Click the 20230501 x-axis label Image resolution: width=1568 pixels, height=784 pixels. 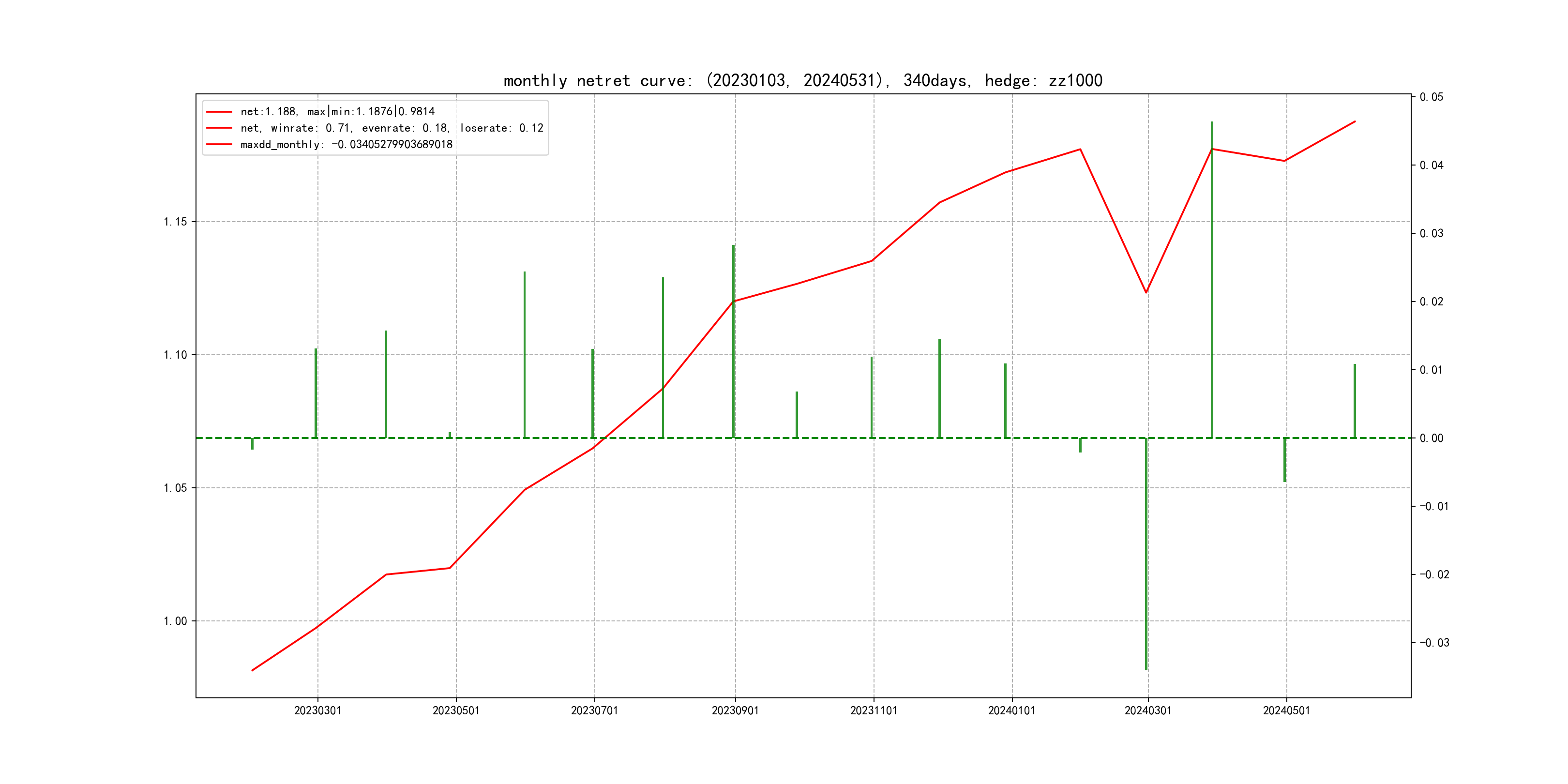tap(456, 710)
